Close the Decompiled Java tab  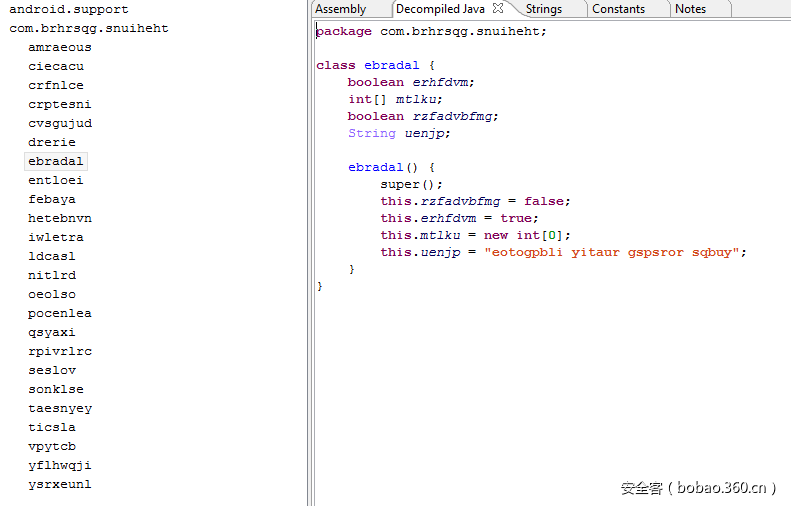[x=498, y=9]
